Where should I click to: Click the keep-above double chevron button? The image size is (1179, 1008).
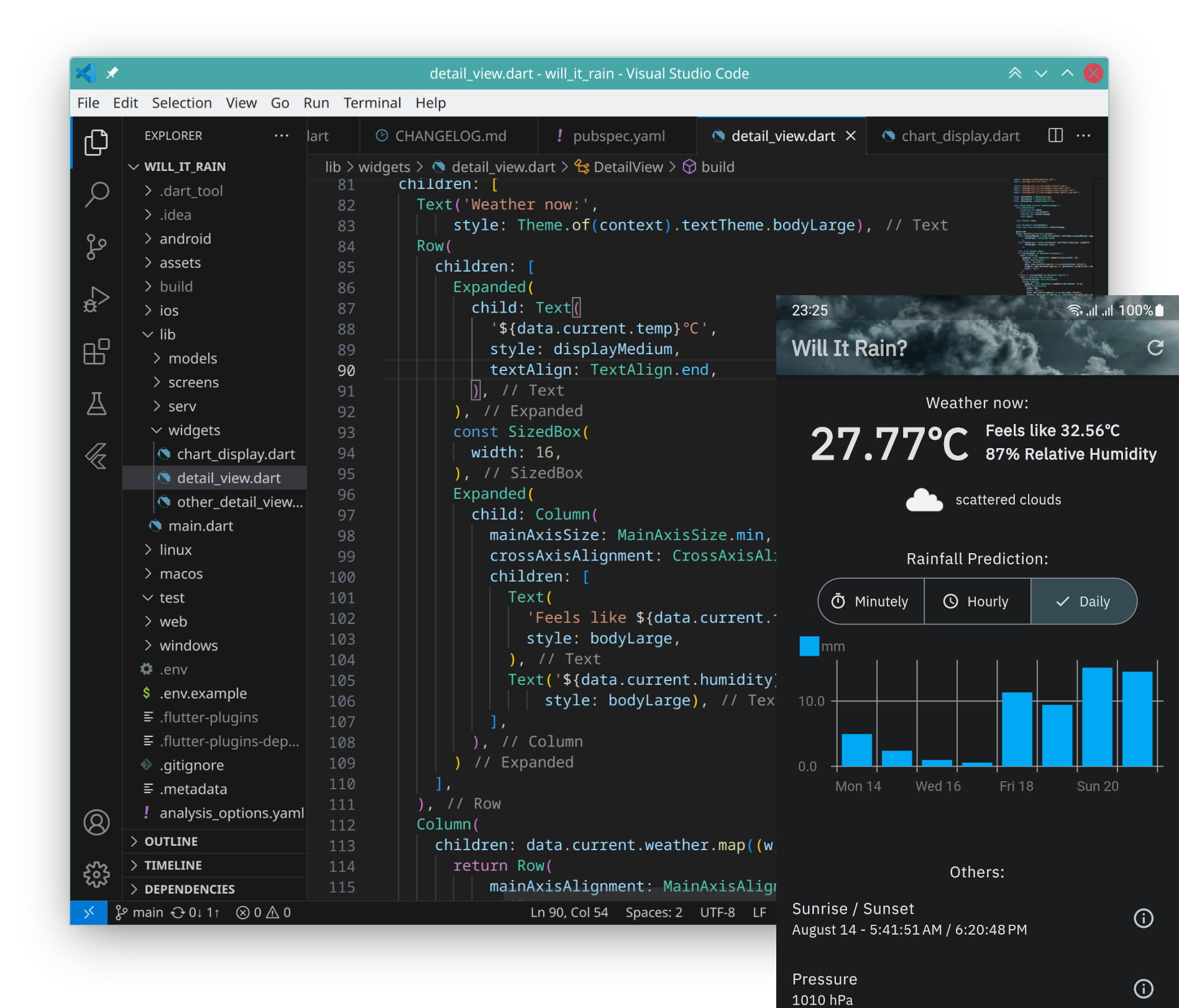click(1015, 73)
